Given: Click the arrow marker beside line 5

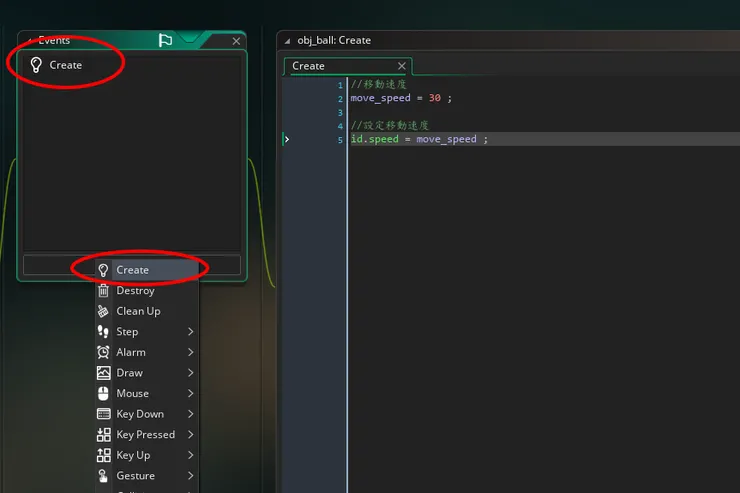Looking at the screenshot, I should tap(287, 139).
